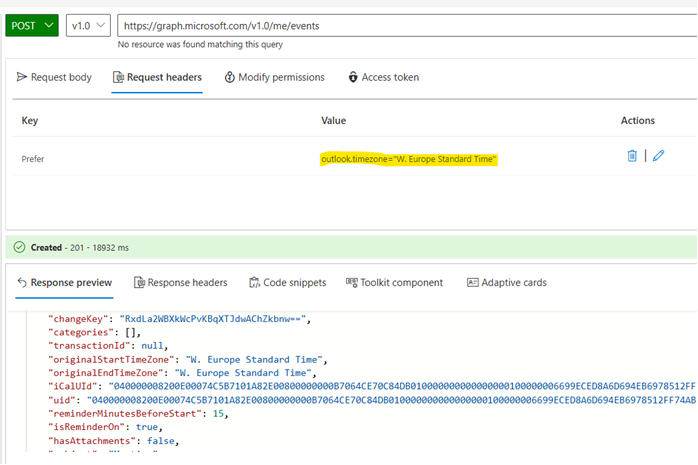Screen dimensions: 698x465
Task: Select the Request headers tab
Action: pos(157,77)
